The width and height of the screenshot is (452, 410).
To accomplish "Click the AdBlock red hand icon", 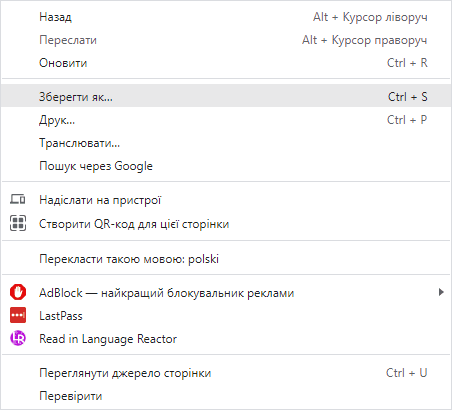I will pos(18,293).
